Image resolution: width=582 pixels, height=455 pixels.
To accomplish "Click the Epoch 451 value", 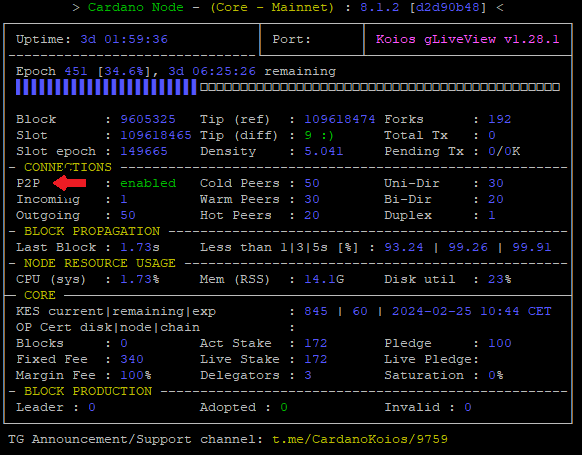I will 76,71.
